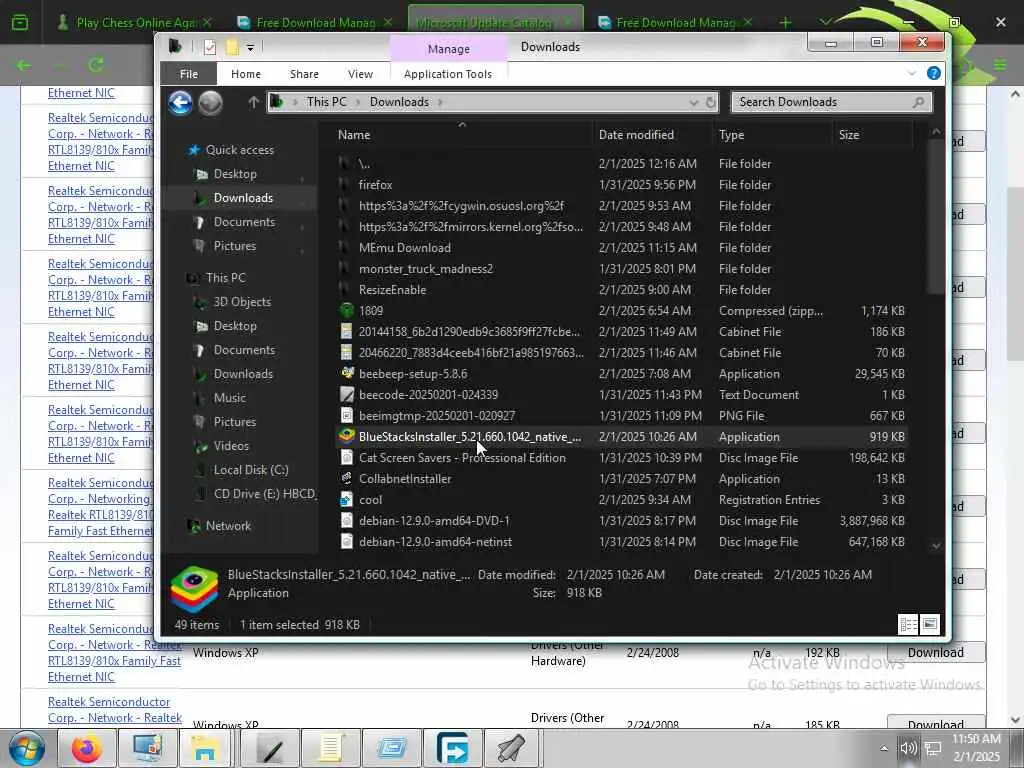Select Documents under Quick access
The image size is (1024, 768).
[x=244, y=222]
